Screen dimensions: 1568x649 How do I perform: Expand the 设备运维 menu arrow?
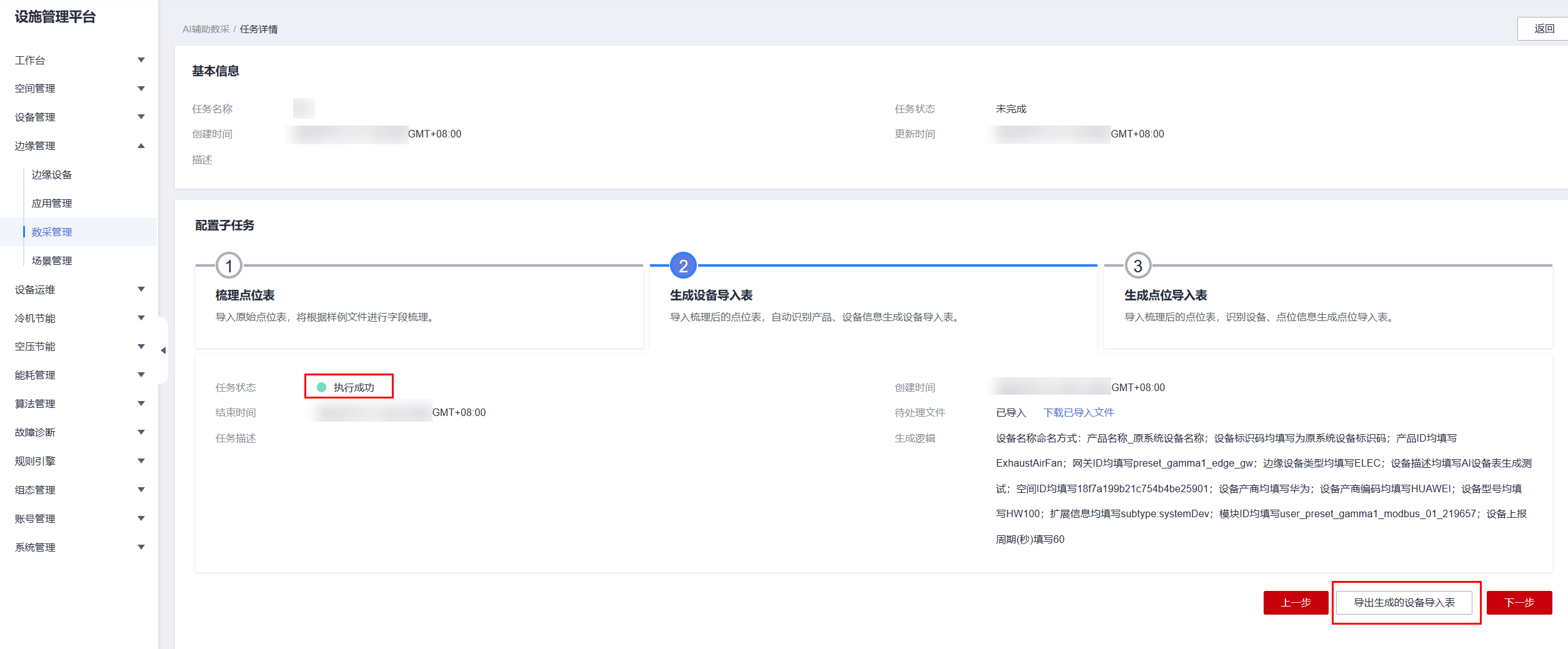point(141,289)
